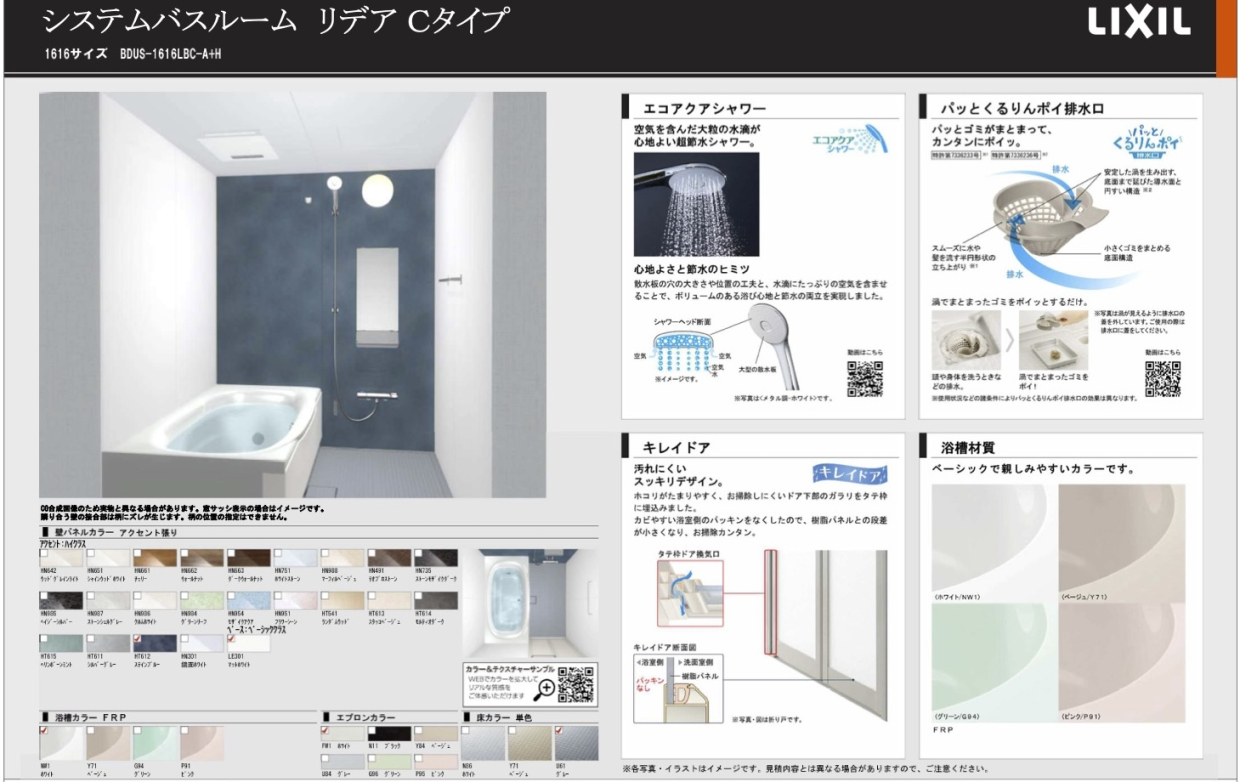This screenshot has height=782, width=1240.
Task: Click the キレイドア brand logo
Action: [x=850, y=473]
